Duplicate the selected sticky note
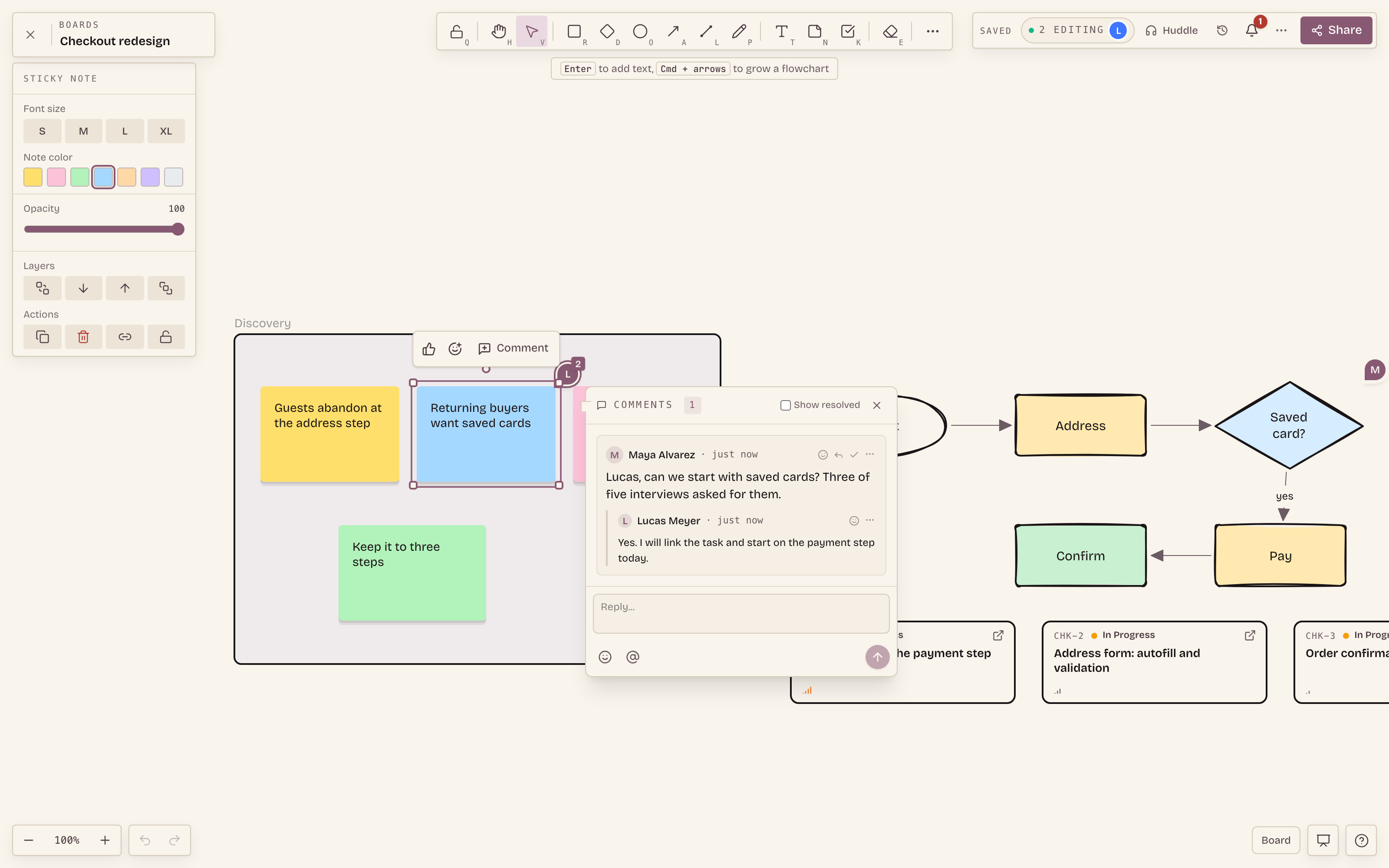This screenshot has width=1389, height=868. pos(42,337)
